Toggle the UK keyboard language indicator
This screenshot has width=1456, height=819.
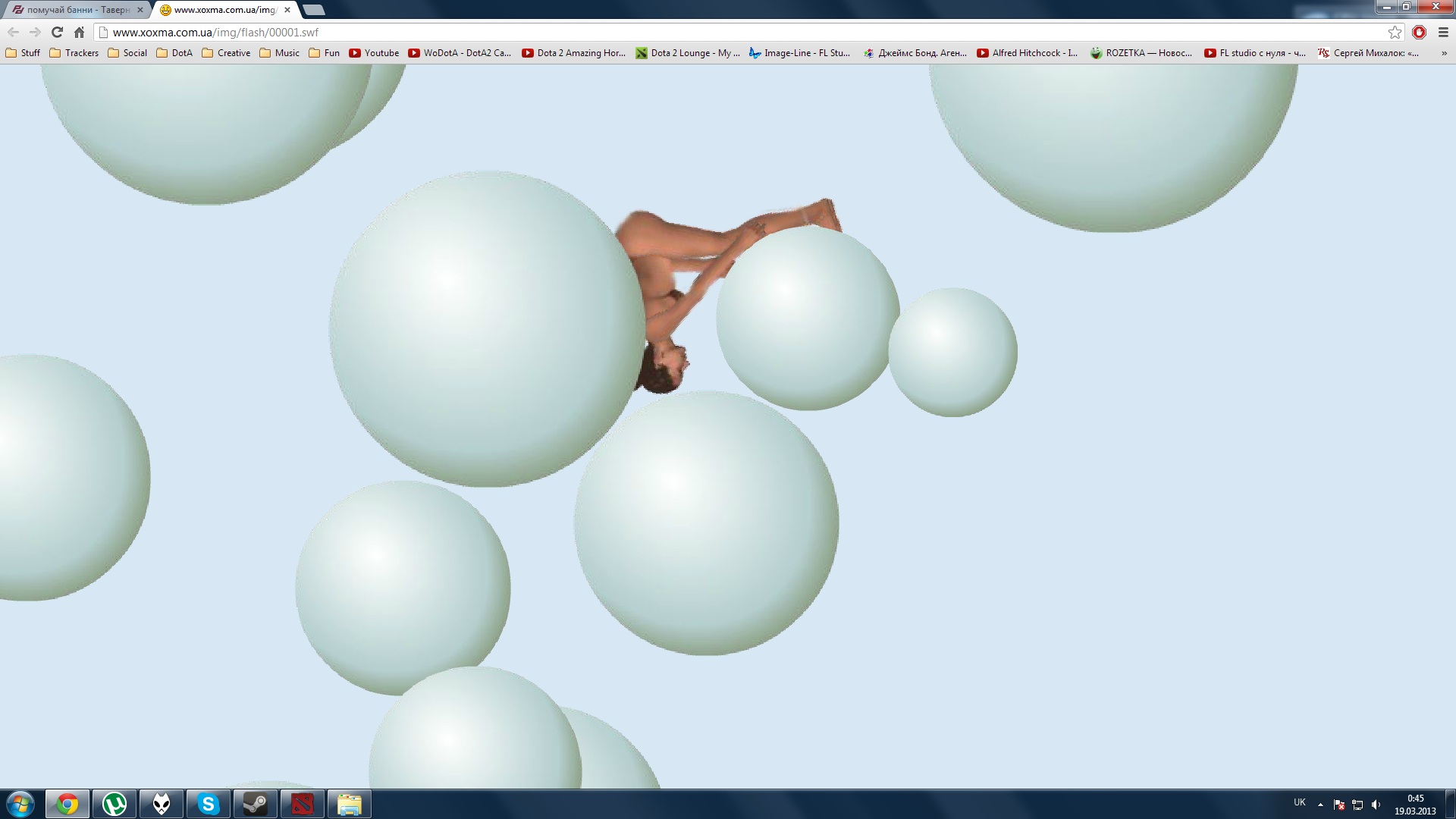coord(1299,802)
